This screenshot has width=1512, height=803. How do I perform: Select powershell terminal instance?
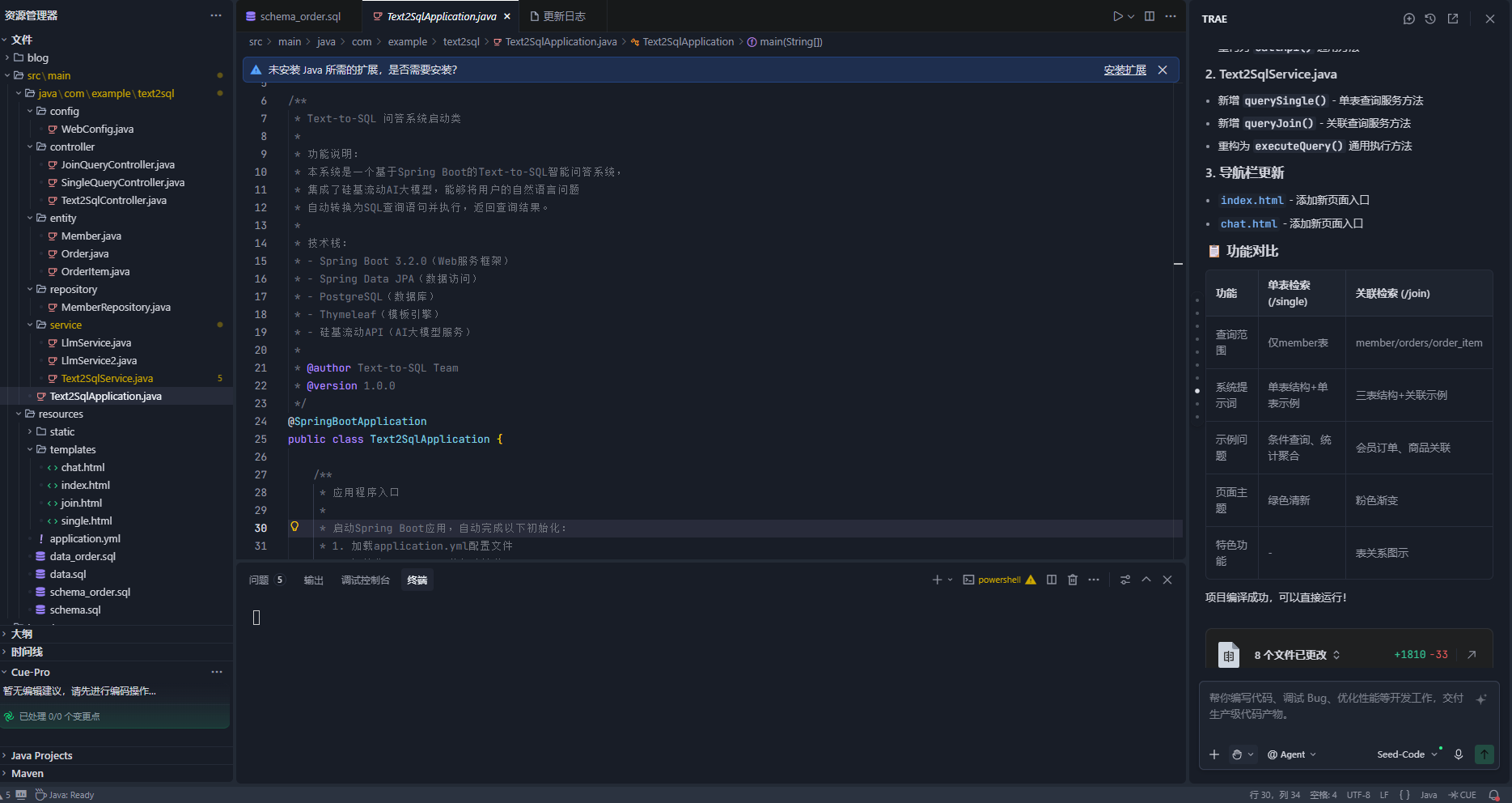[999, 580]
